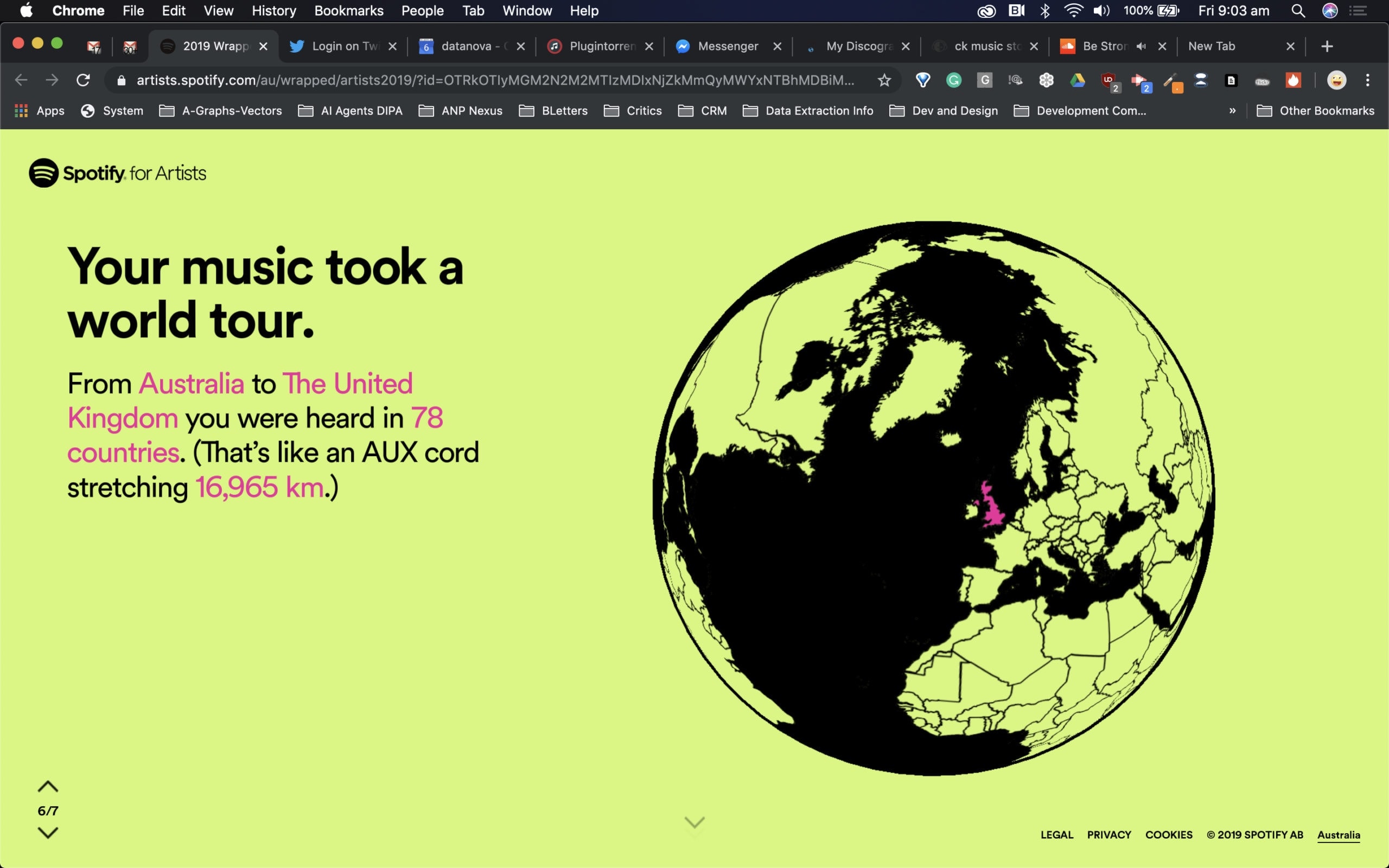
Task: Open the Wi-Fi status menu
Action: 1073,10
